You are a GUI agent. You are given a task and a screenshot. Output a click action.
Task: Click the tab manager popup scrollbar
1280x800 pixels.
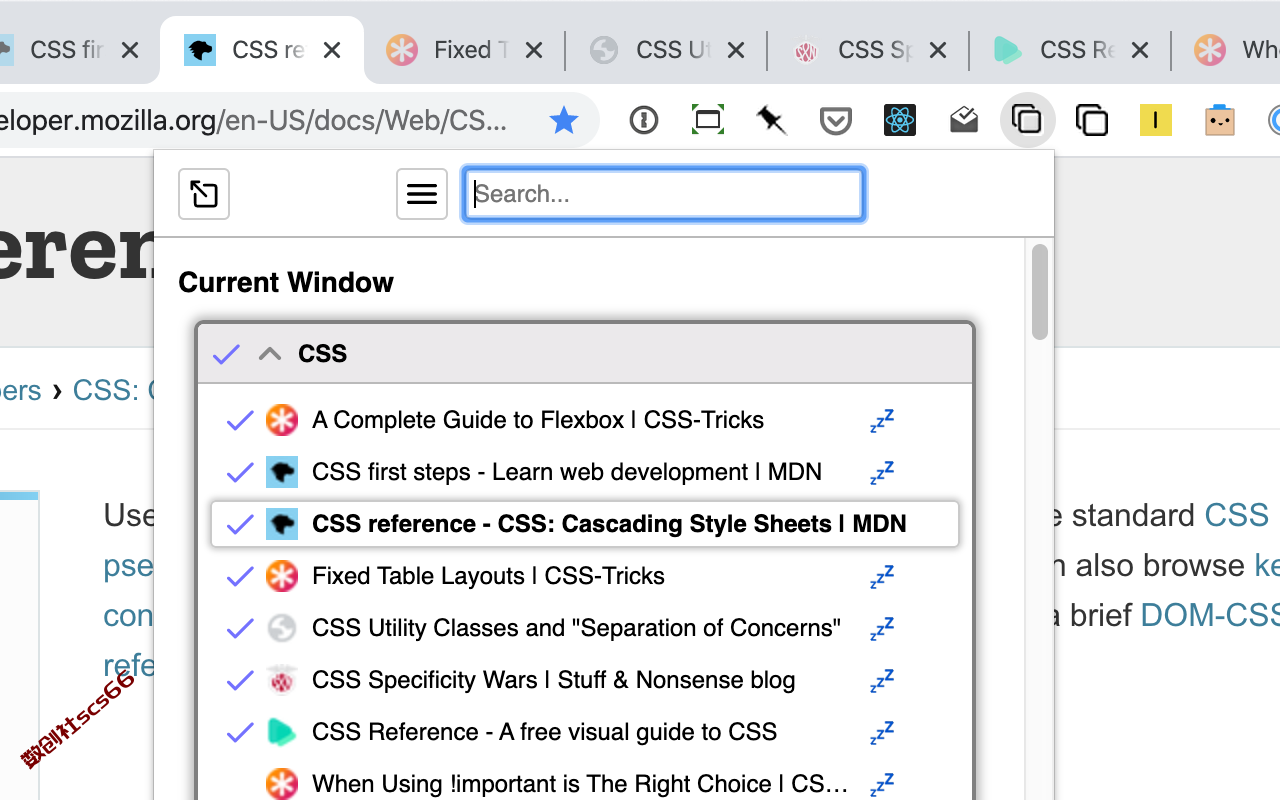tap(1040, 292)
